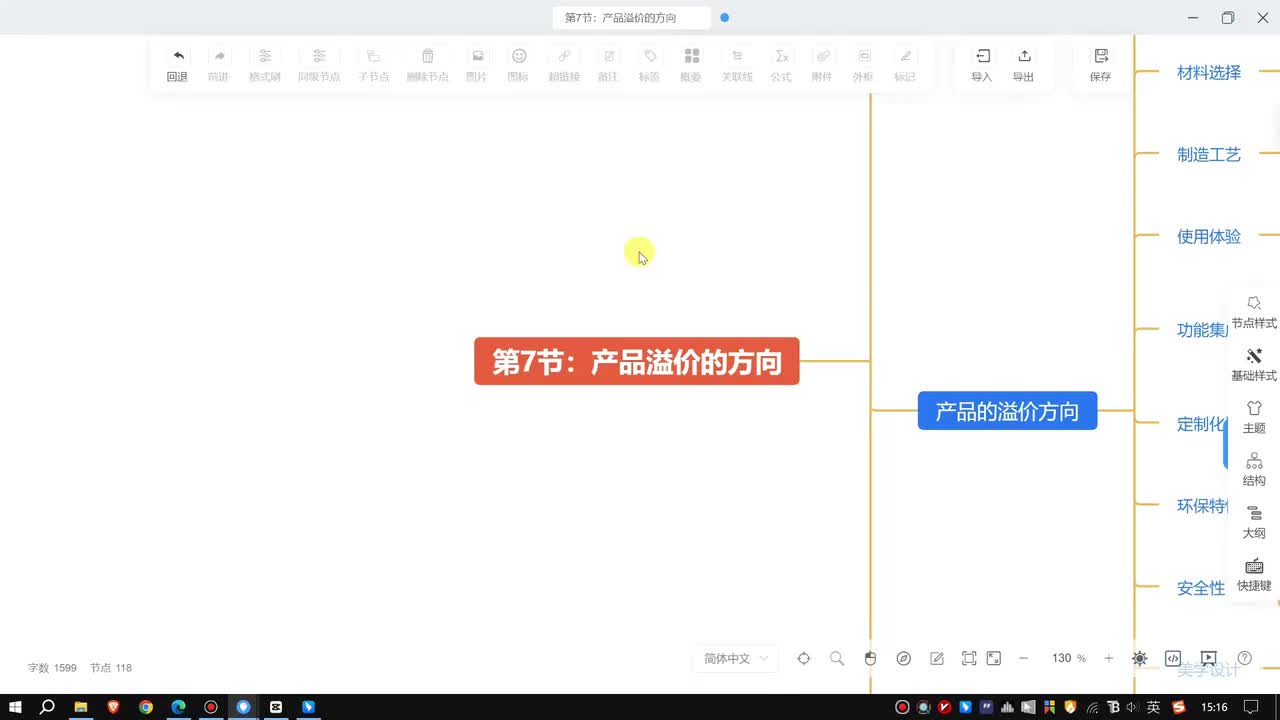1280x720 pixels.
Task: Click the 前进 redo icon
Action: (x=218, y=56)
